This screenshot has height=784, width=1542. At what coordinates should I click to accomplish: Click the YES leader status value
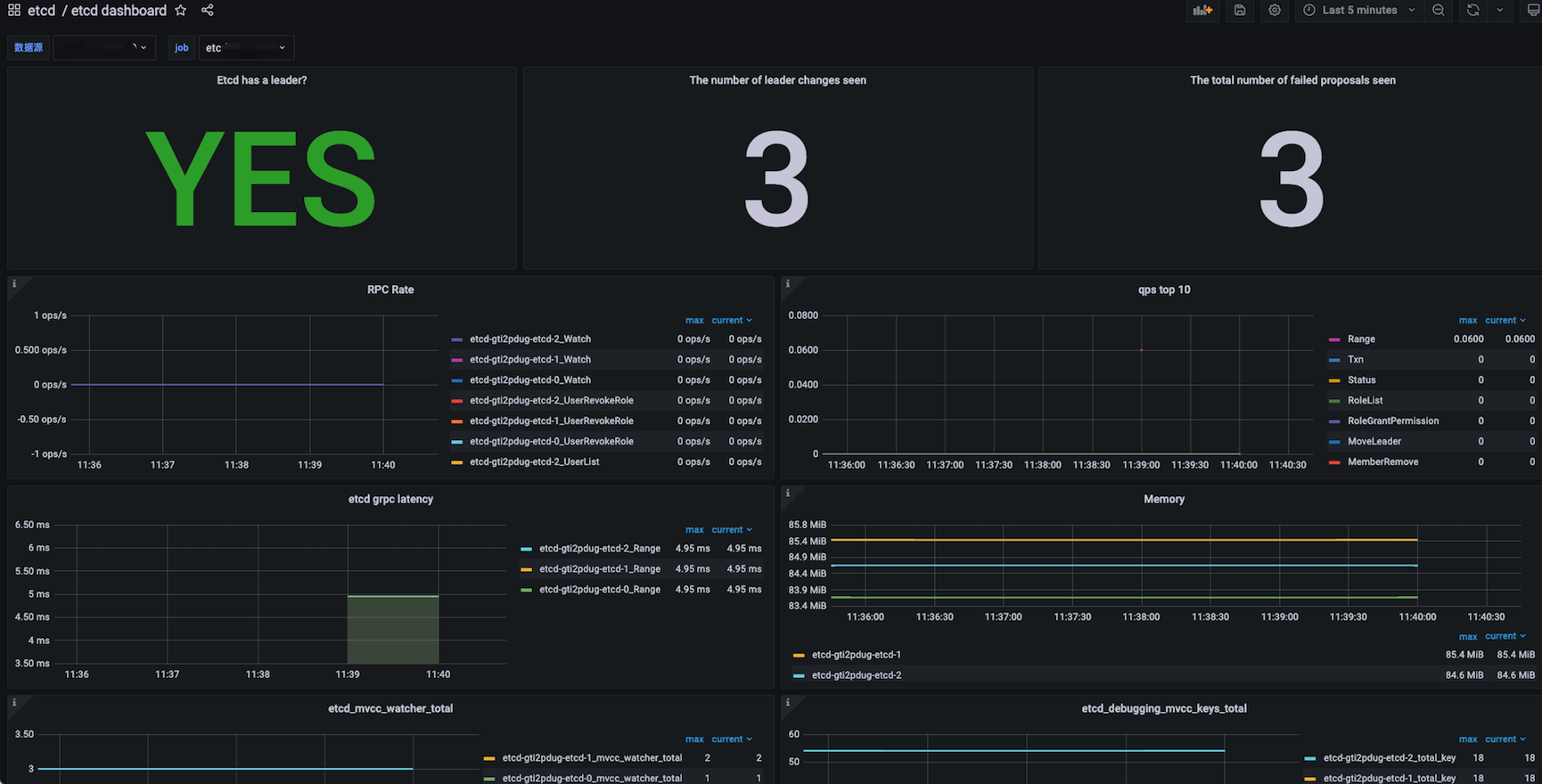(261, 178)
